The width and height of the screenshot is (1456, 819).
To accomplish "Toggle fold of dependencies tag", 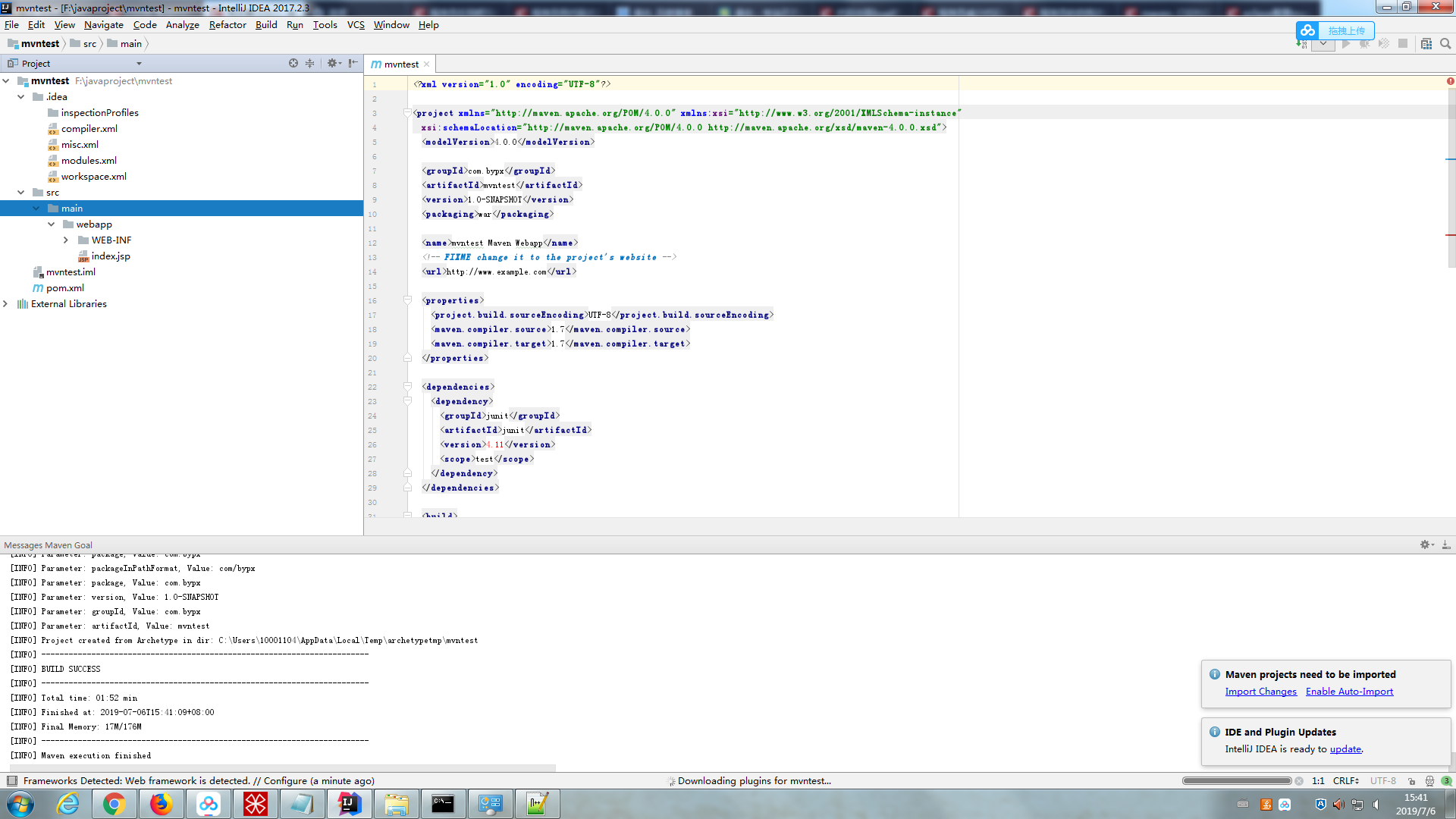I will click(407, 387).
